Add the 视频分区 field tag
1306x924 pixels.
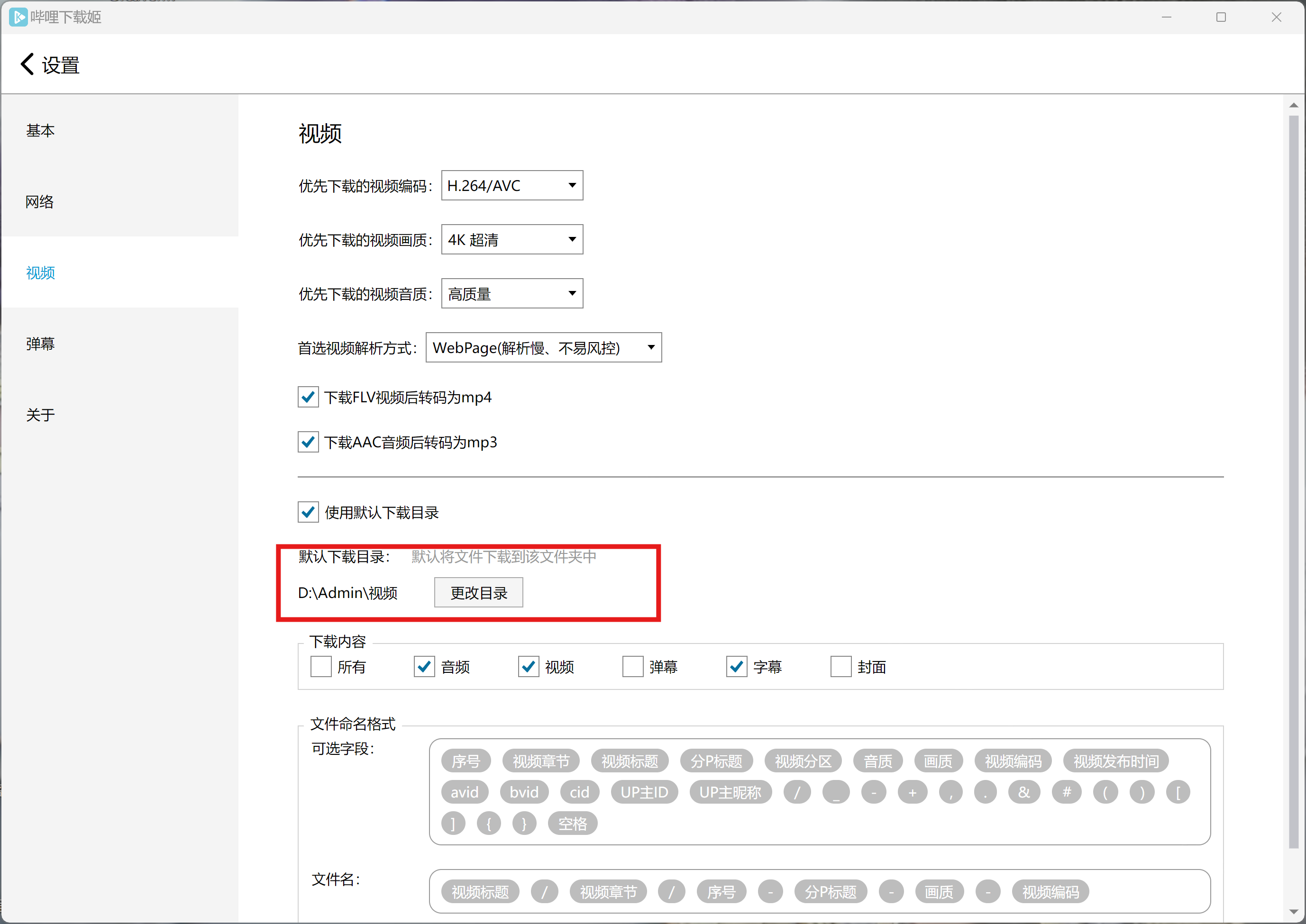(x=803, y=761)
